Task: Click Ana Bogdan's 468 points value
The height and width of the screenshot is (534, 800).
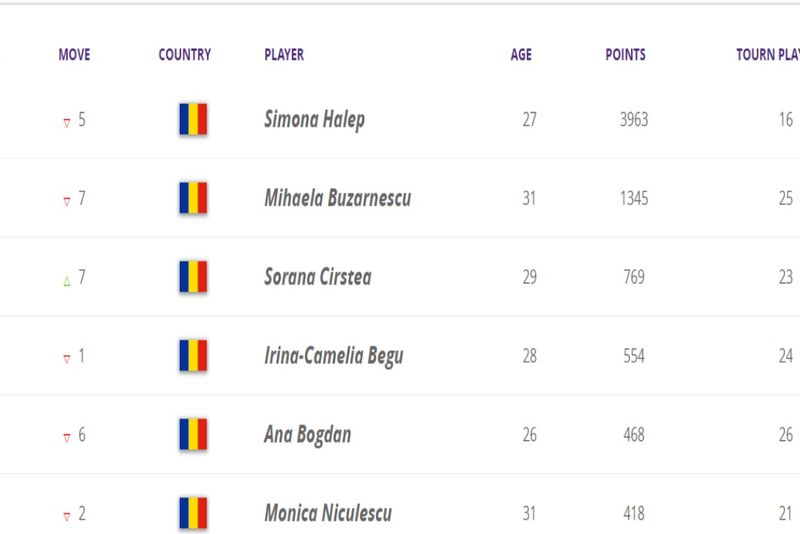Action: (633, 435)
